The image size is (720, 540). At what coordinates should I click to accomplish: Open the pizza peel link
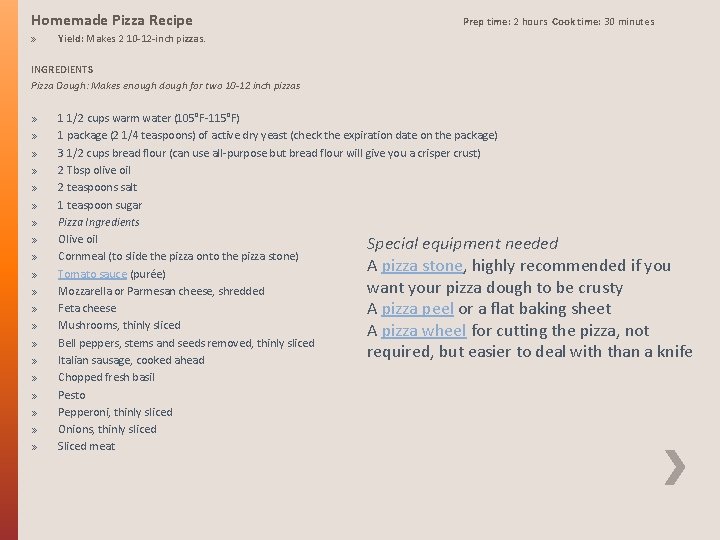click(x=417, y=309)
